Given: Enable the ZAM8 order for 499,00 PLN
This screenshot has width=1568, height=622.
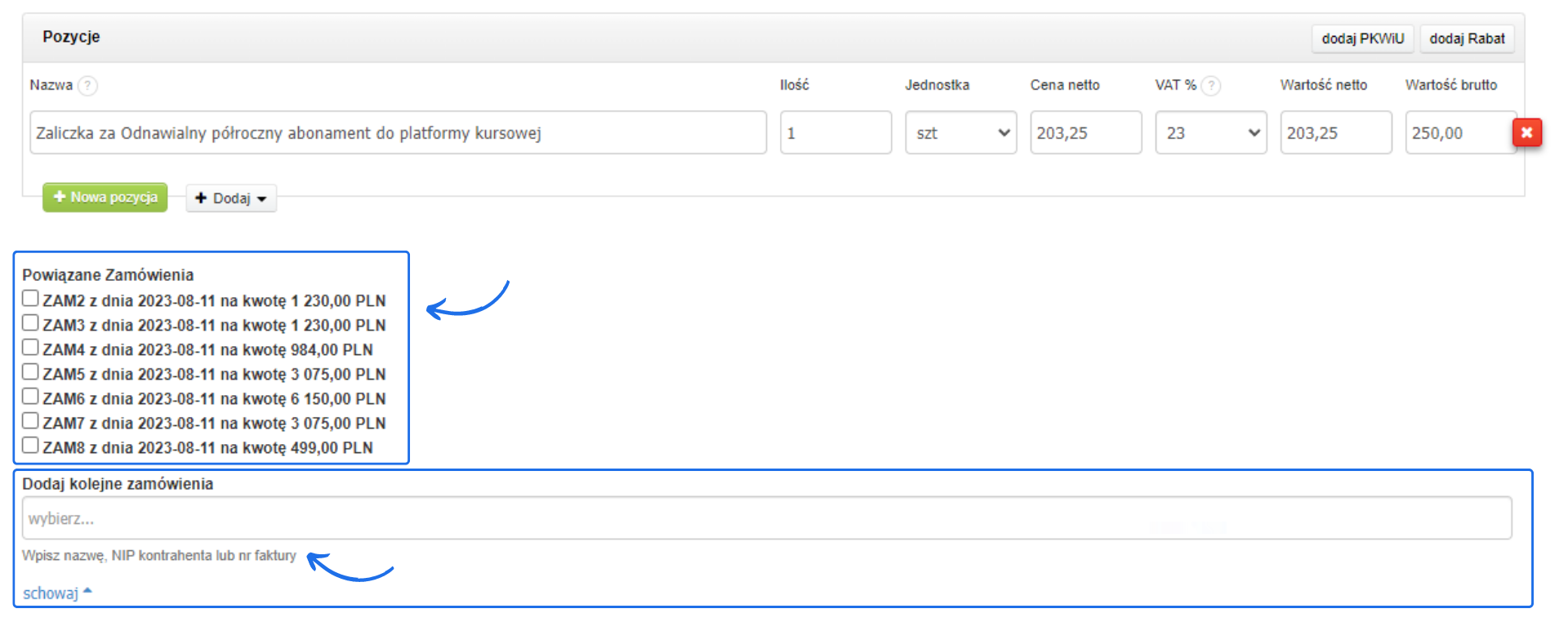Looking at the screenshot, I should (30, 446).
